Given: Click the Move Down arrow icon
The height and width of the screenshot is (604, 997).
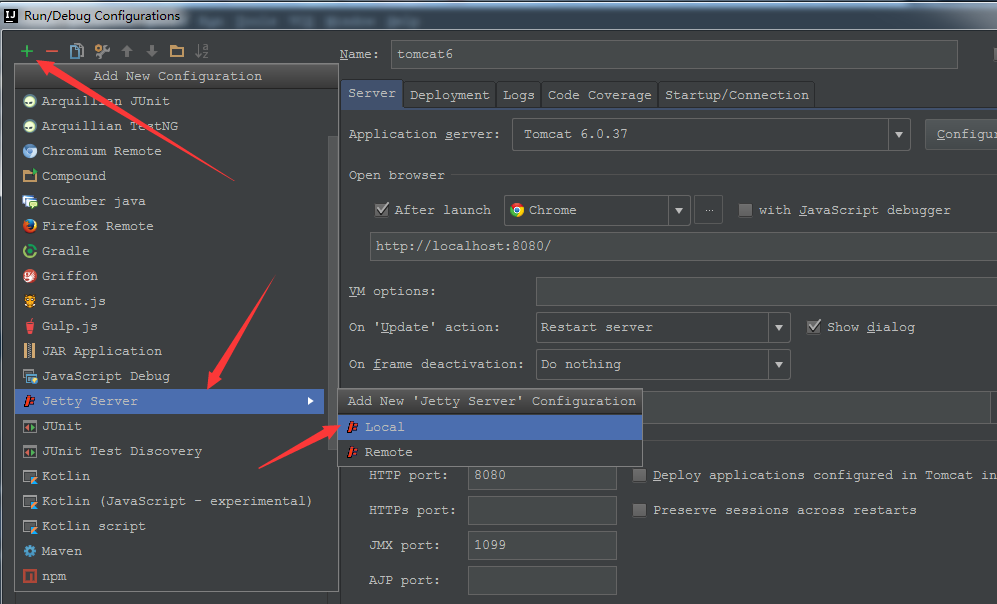Looking at the screenshot, I should pyautogui.click(x=152, y=51).
